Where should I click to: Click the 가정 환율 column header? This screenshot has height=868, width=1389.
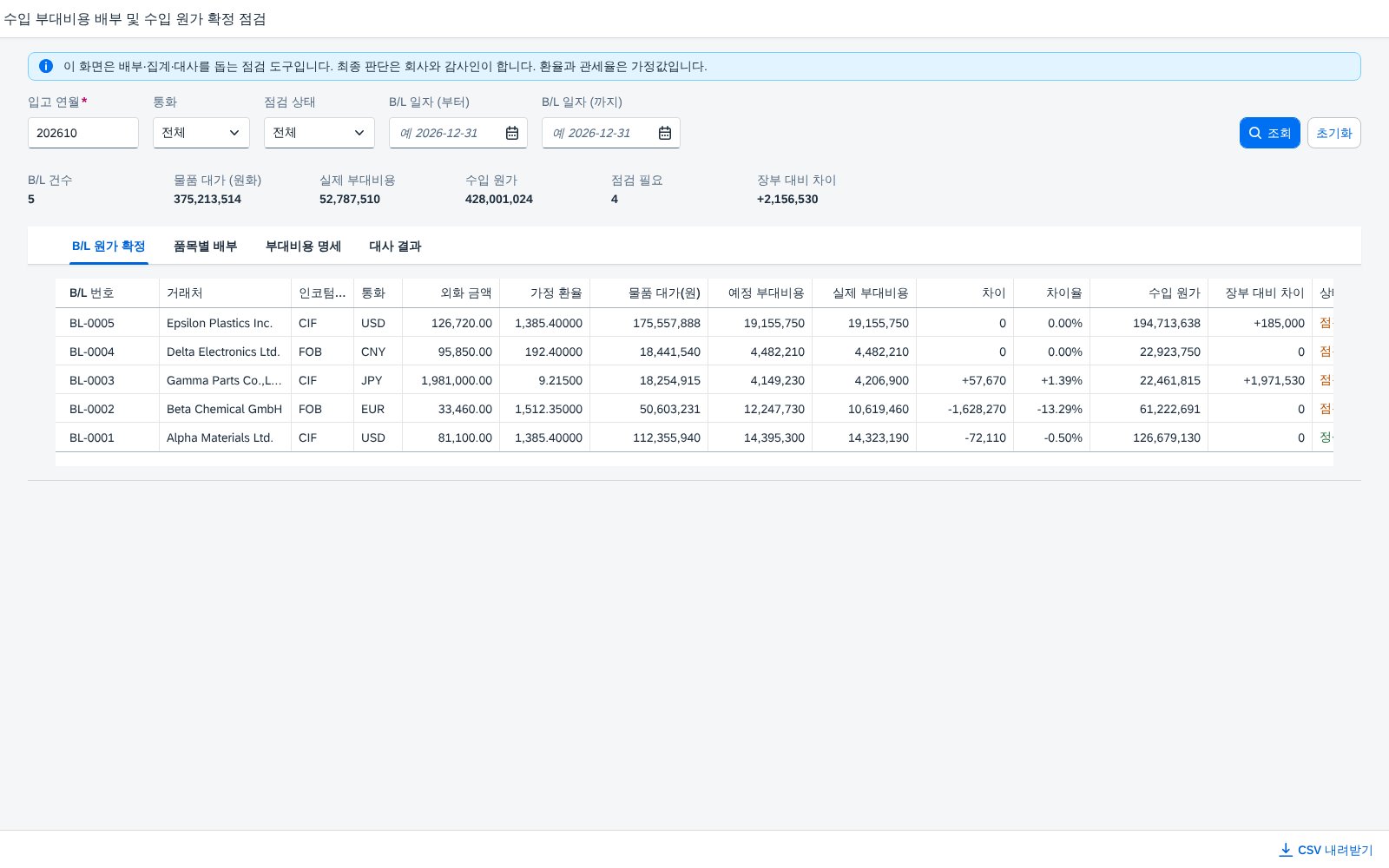(545, 293)
